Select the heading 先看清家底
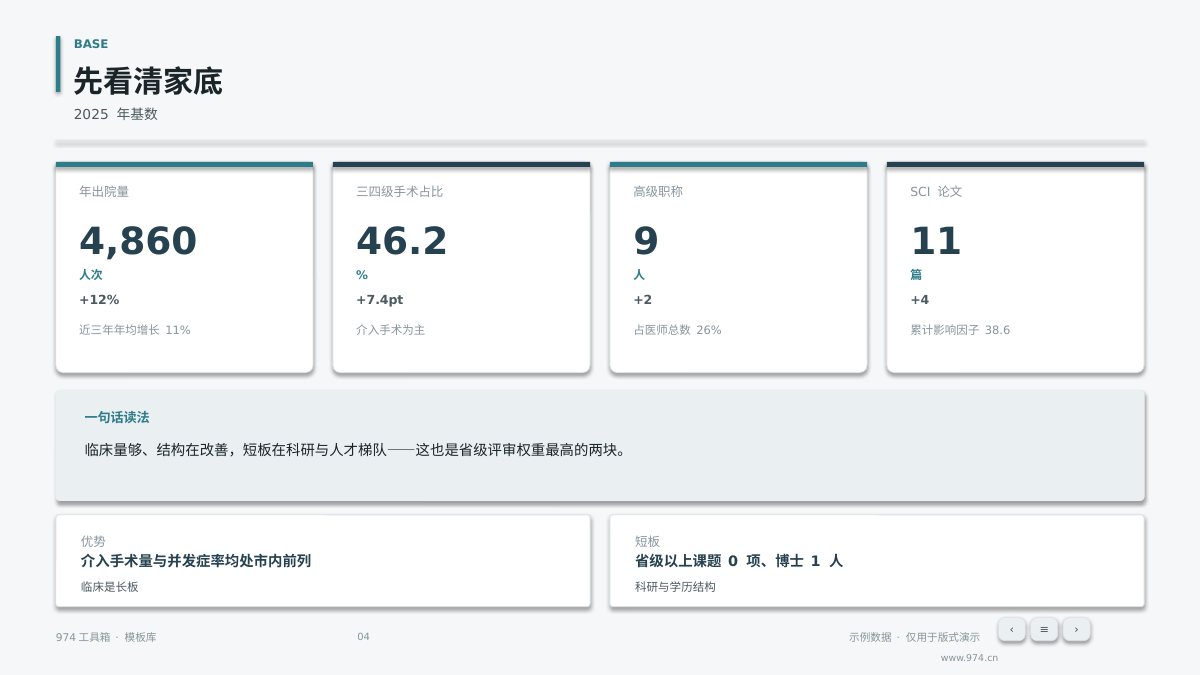Image resolution: width=1200 pixels, height=675 pixels. point(148,81)
